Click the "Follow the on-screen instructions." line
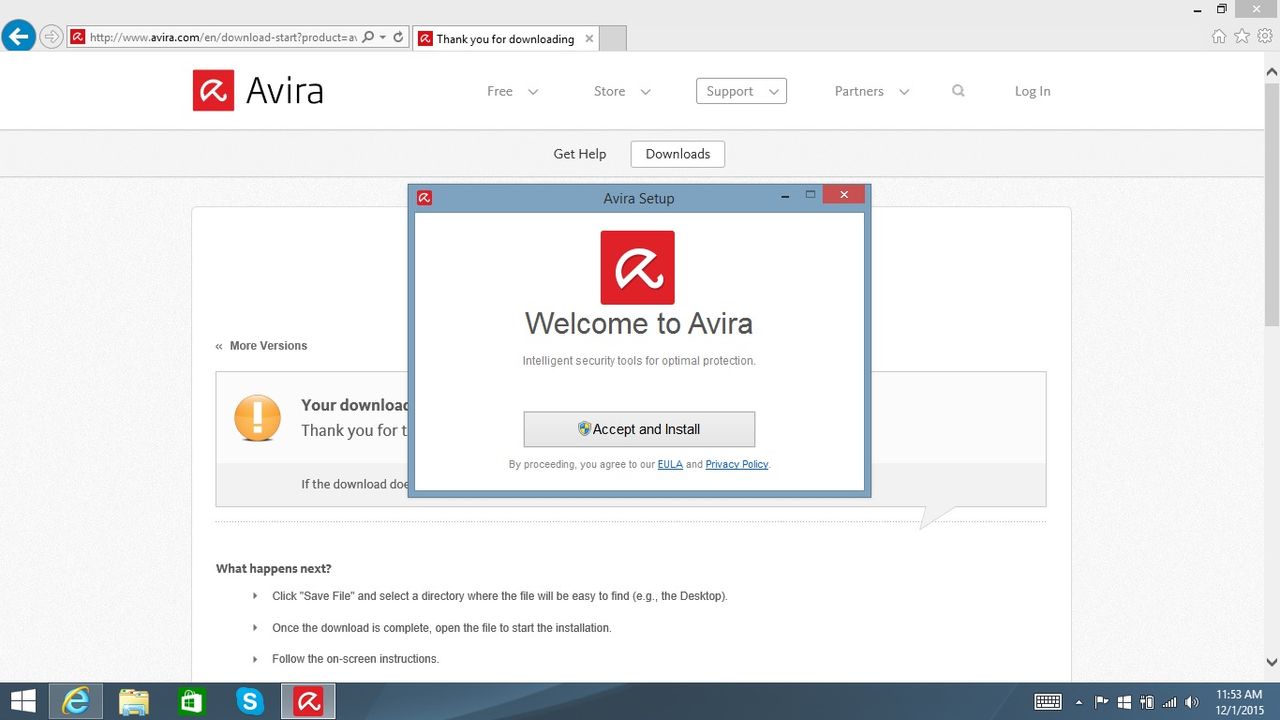Image resolution: width=1280 pixels, height=720 pixels. 355,659
